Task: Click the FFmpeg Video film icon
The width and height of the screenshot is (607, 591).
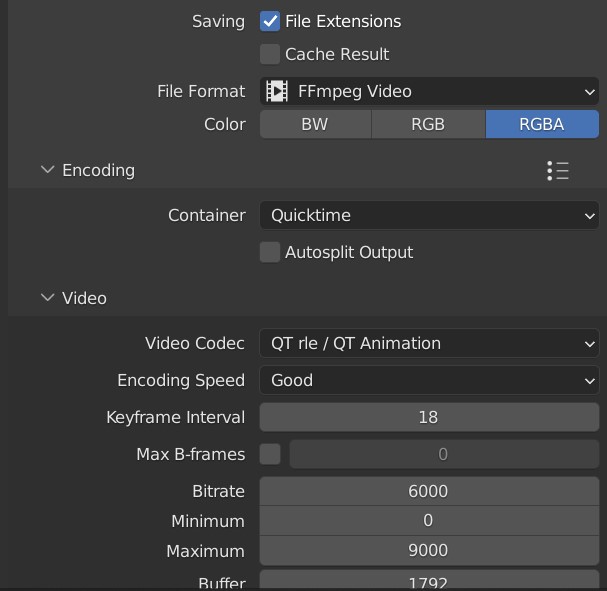Action: point(277,91)
